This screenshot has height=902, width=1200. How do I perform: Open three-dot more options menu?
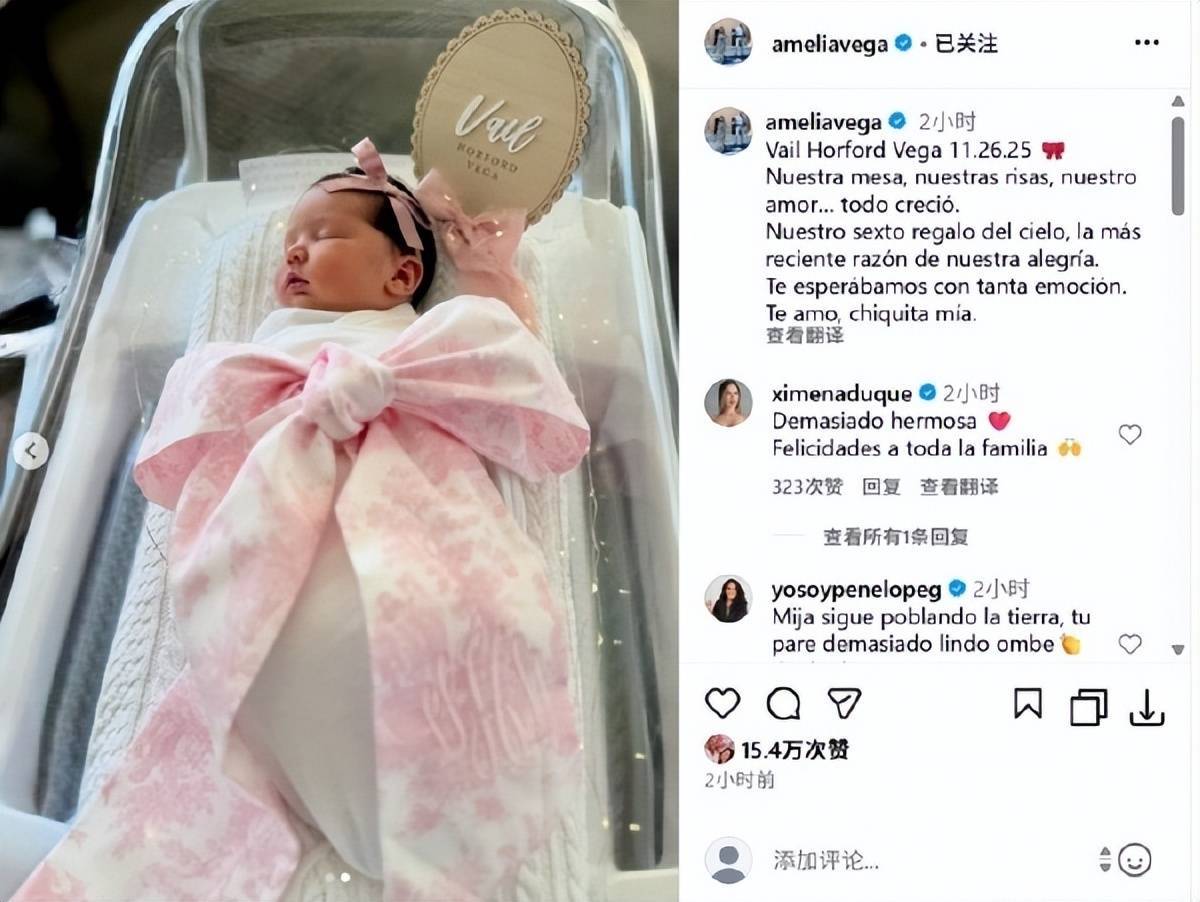coord(1147,43)
